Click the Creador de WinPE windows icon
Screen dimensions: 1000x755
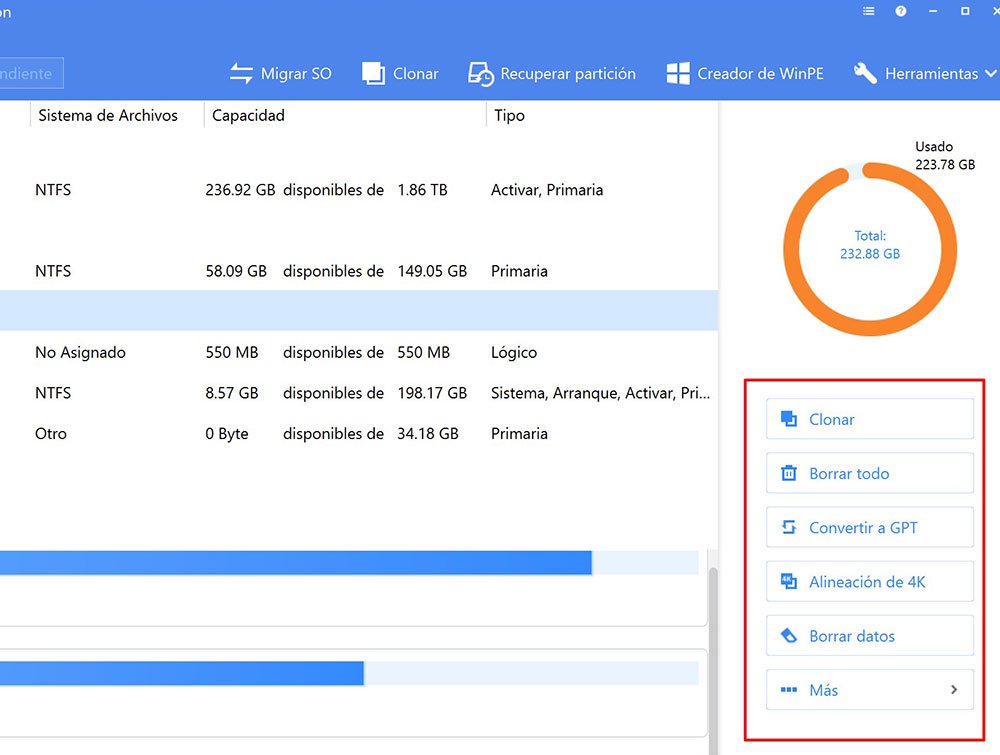[678, 74]
